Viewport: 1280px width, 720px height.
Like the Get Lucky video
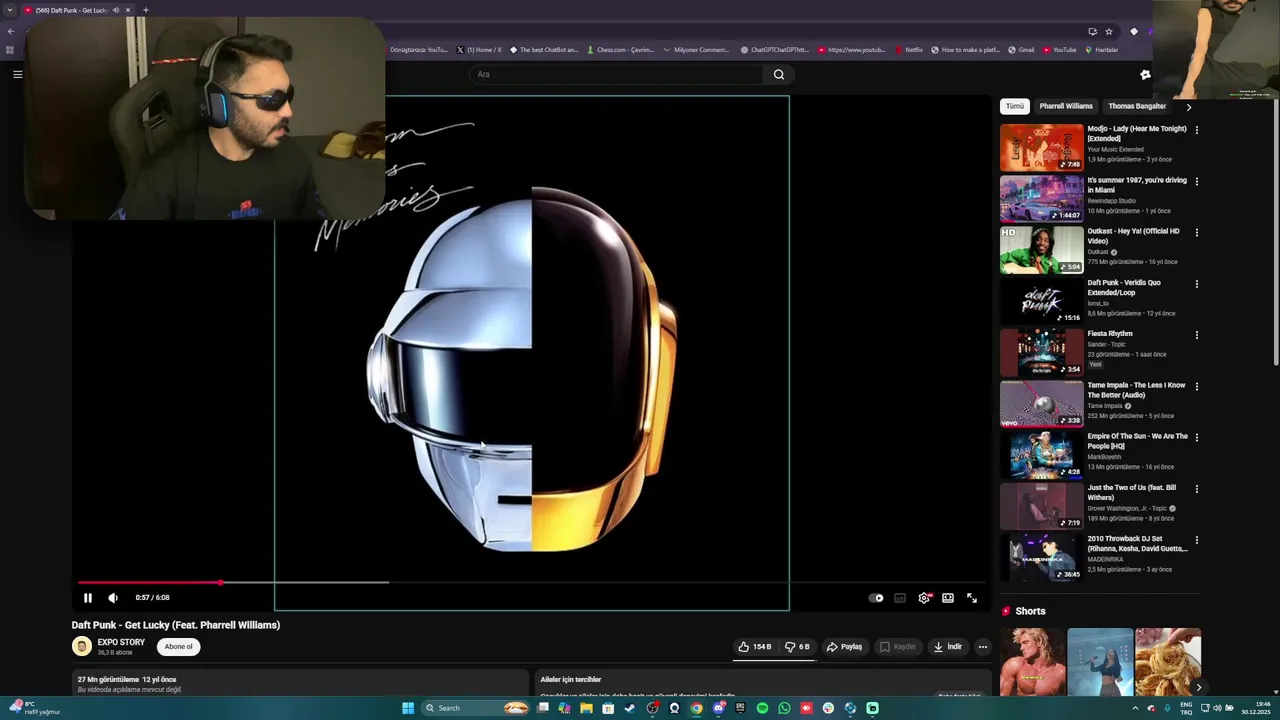[x=754, y=647]
